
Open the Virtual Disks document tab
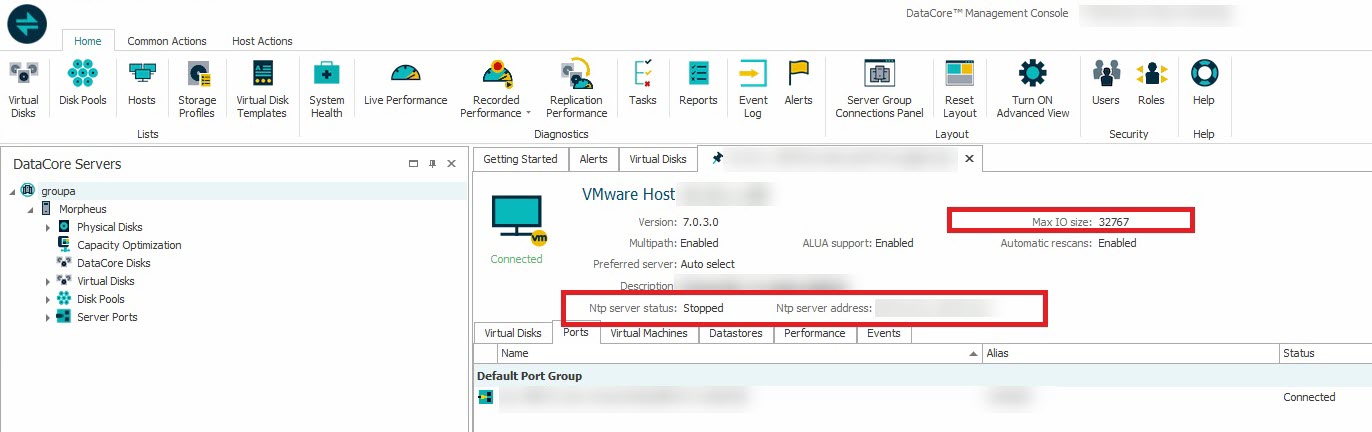tap(658, 159)
